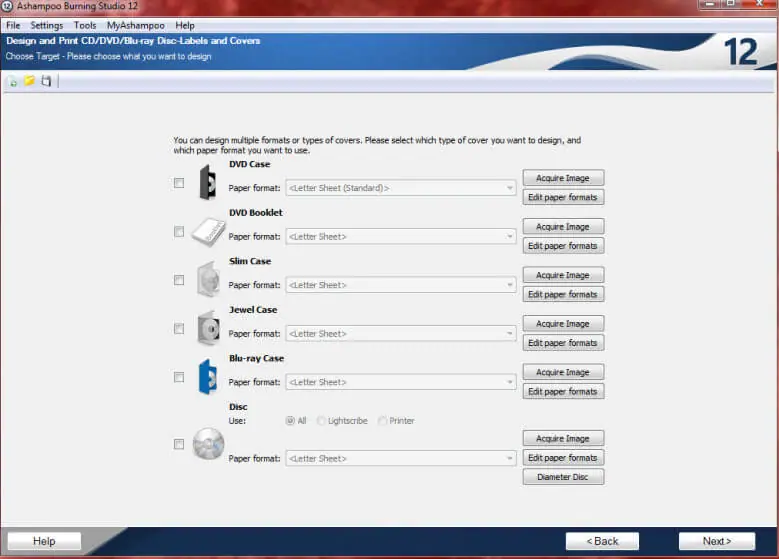Go back with the Back button
The height and width of the screenshot is (559, 779).
[x=603, y=541]
